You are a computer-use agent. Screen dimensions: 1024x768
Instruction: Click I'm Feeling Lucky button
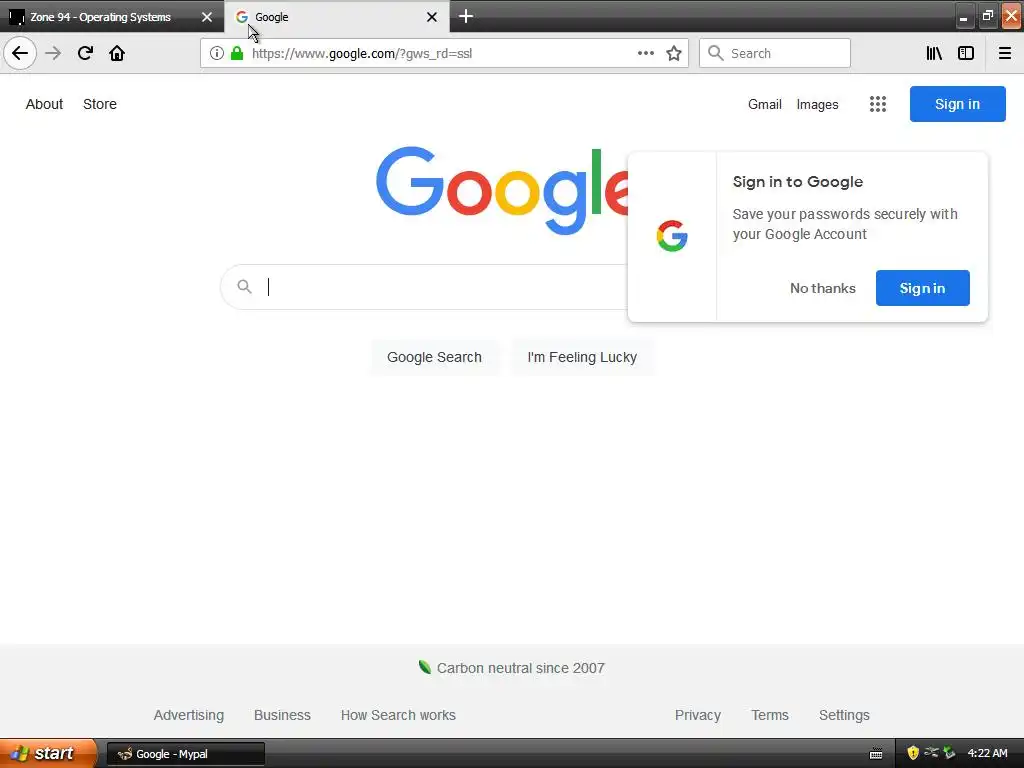coord(582,357)
